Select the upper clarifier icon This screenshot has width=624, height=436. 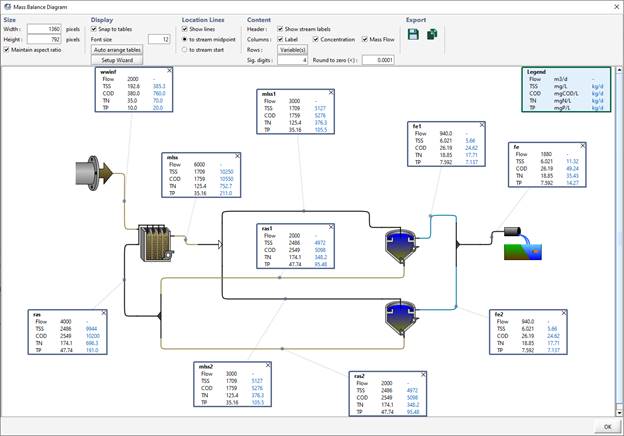pos(401,246)
